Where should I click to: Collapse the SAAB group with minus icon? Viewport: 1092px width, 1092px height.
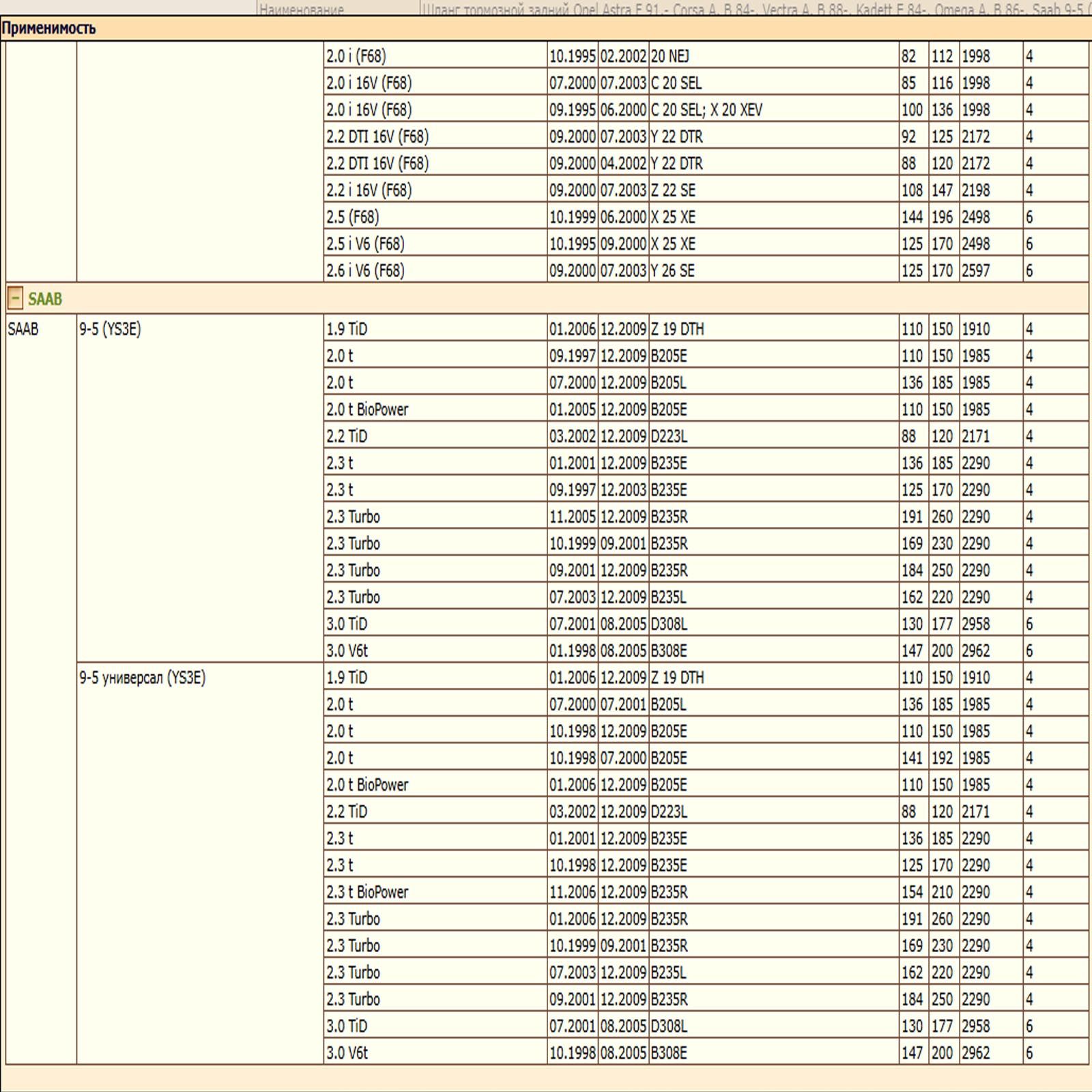(15, 298)
